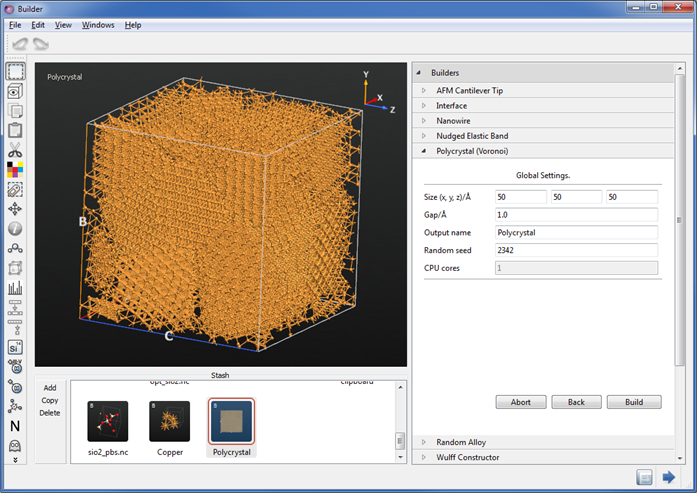Click the redo arrow in toolbar

(x=41, y=44)
